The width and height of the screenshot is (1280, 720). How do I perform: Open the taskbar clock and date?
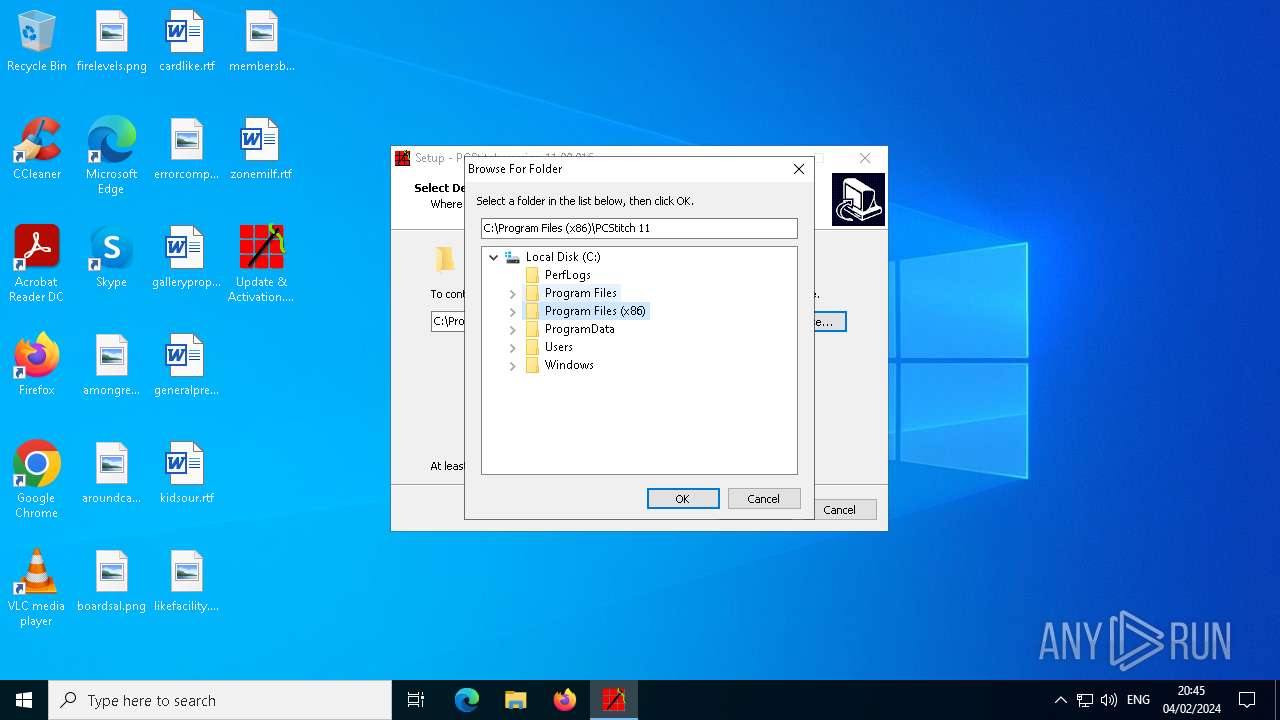point(1191,700)
